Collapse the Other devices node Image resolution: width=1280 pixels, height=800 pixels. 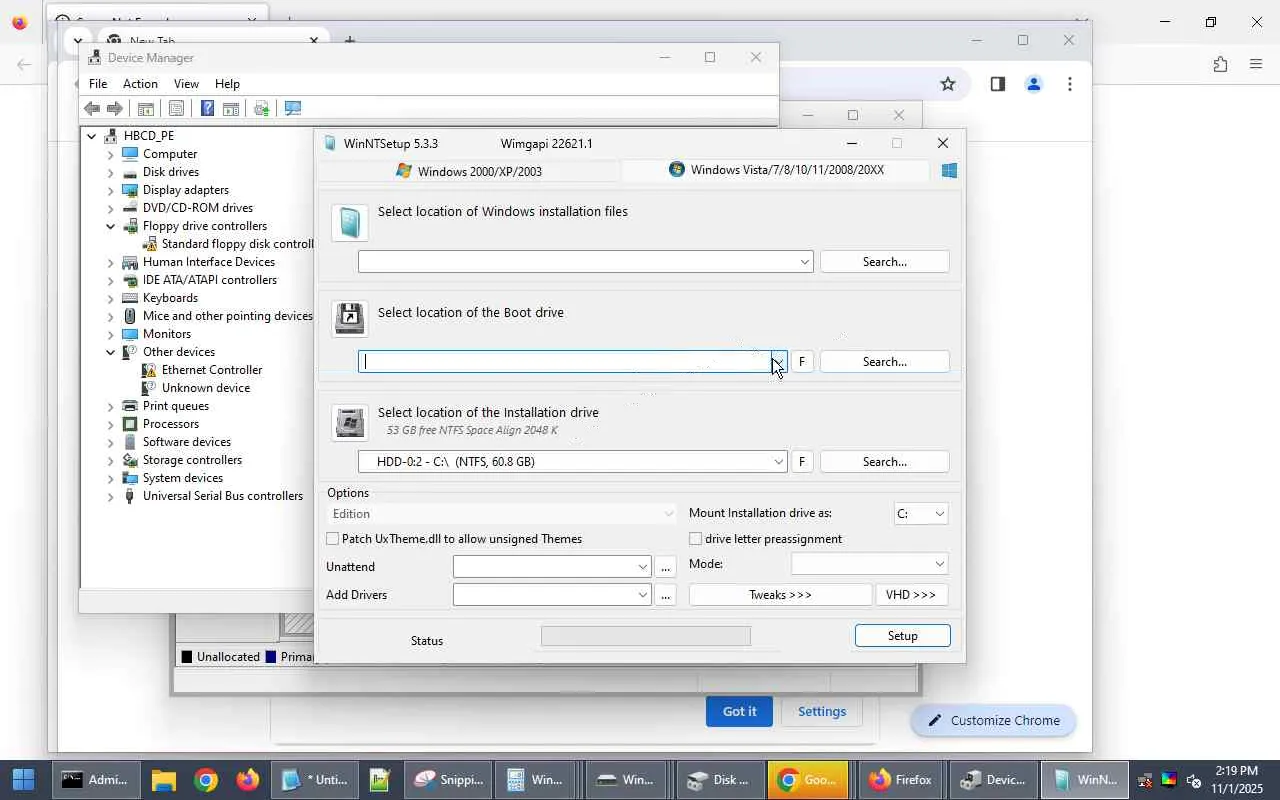pyautogui.click(x=111, y=352)
